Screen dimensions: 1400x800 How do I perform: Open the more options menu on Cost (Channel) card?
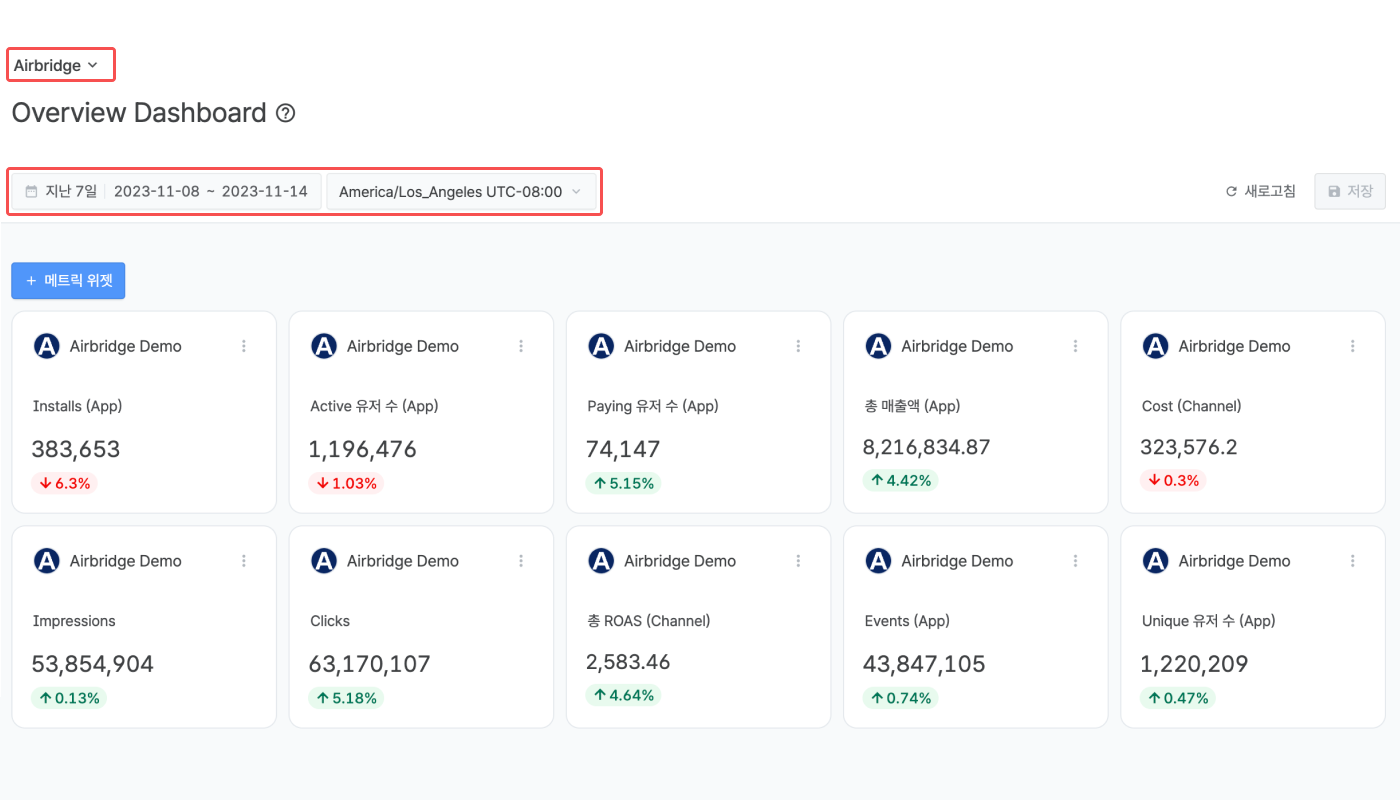1352,346
